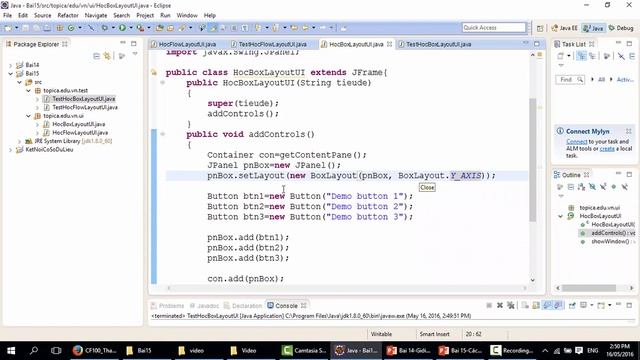This screenshot has width=640, height=360.
Task: Click Firefox icon in Windows taskbar
Action: (77, 350)
